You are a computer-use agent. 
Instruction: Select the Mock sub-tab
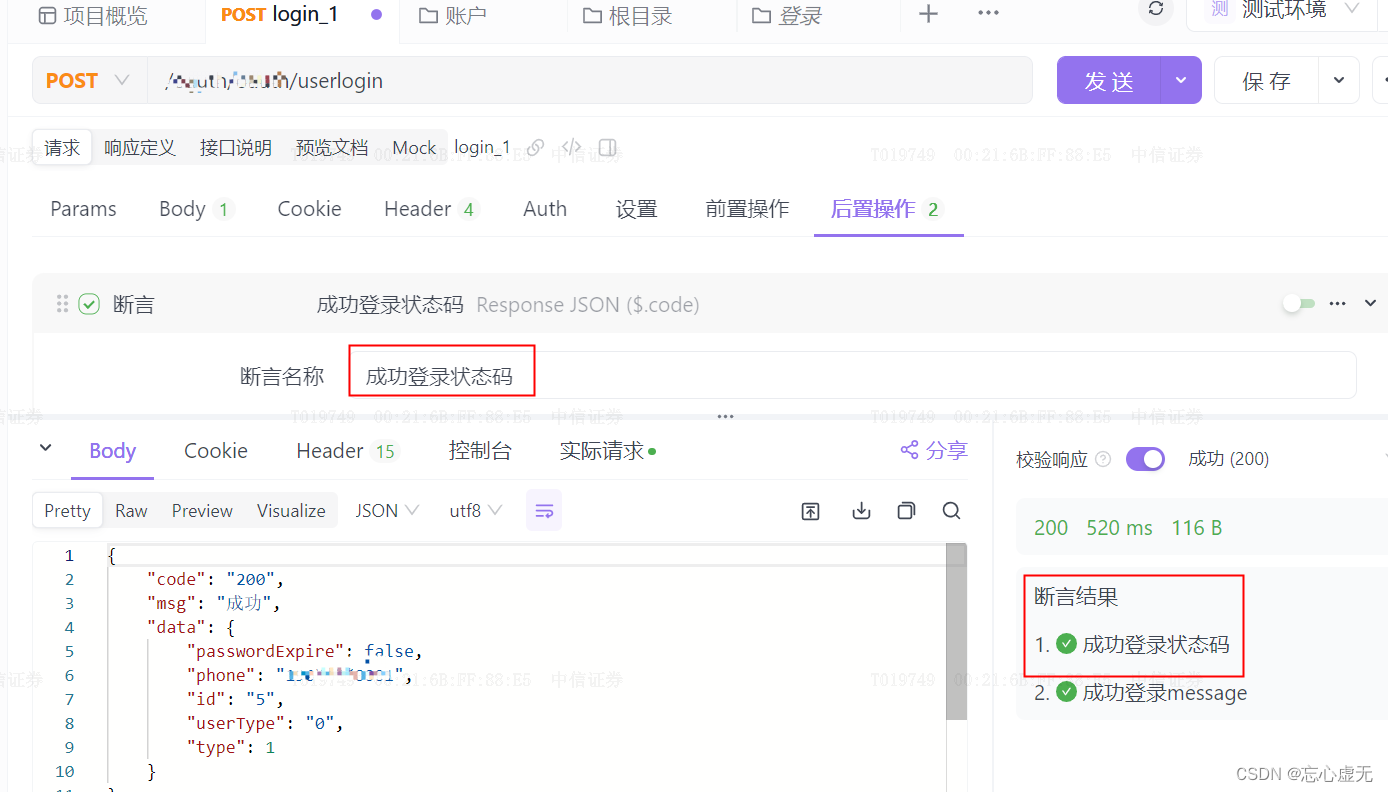[414, 148]
